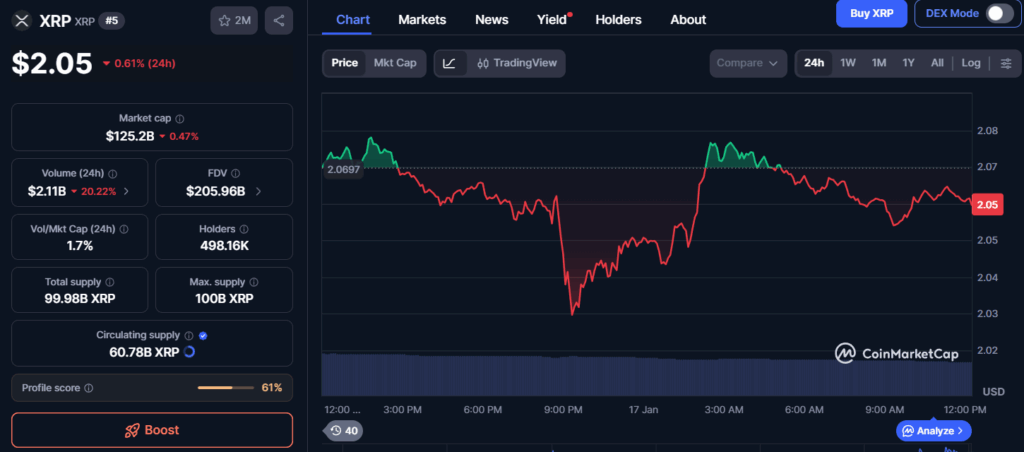This screenshot has width=1024, height=452.
Task: Expand FDV details chevron
Action: tap(259, 191)
